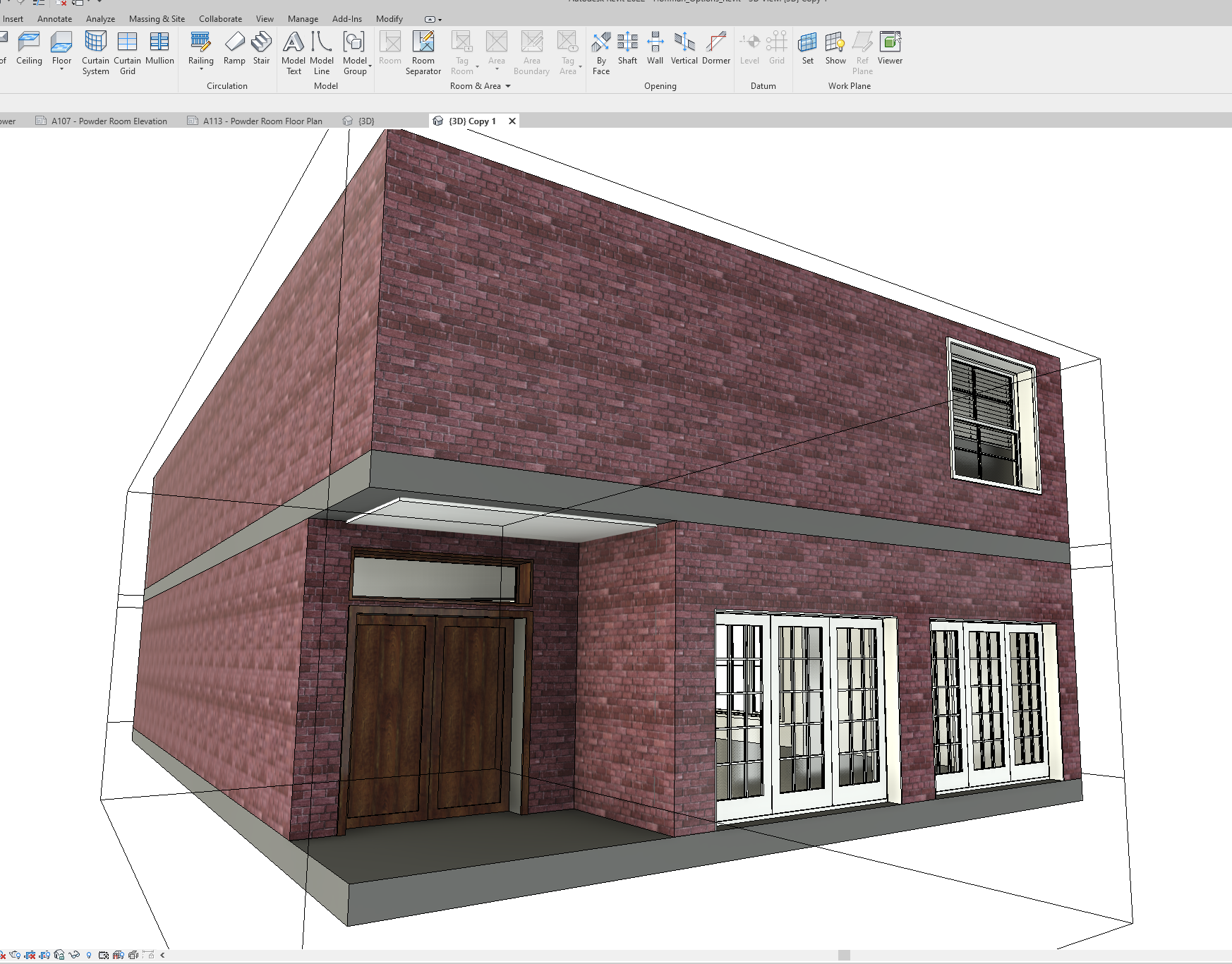Screen dimensions: 1232x964
Task: Select the Curtain Grid tool
Action: click(127, 54)
